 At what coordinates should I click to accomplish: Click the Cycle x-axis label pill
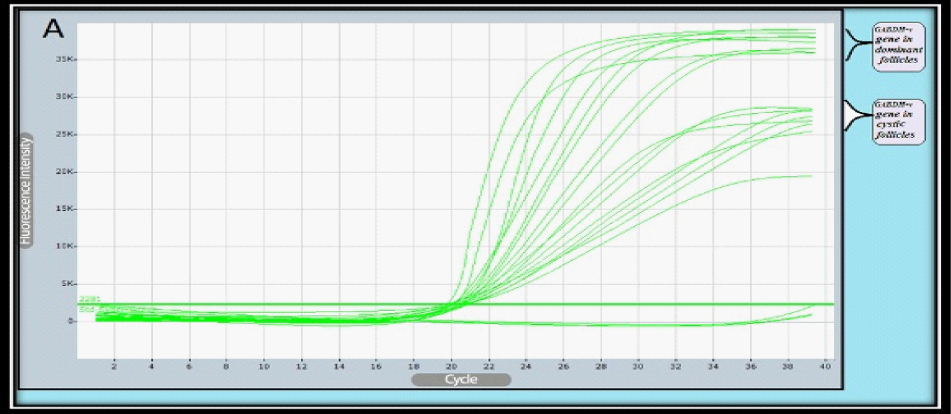tap(460, 380)
